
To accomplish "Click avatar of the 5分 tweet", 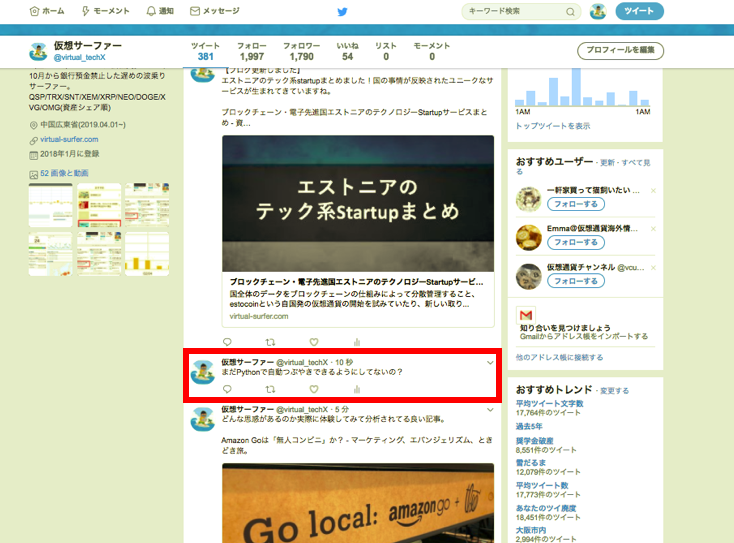I will point(203,419).
